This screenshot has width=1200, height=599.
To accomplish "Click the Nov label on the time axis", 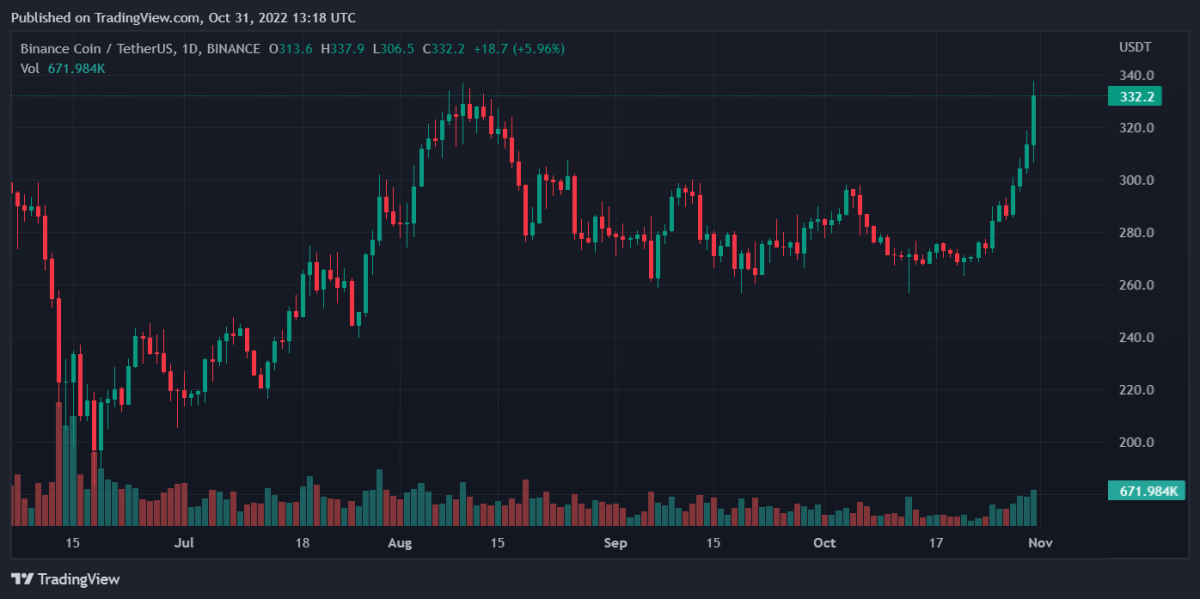I will pyautogui.click(x=1041, y=543).
